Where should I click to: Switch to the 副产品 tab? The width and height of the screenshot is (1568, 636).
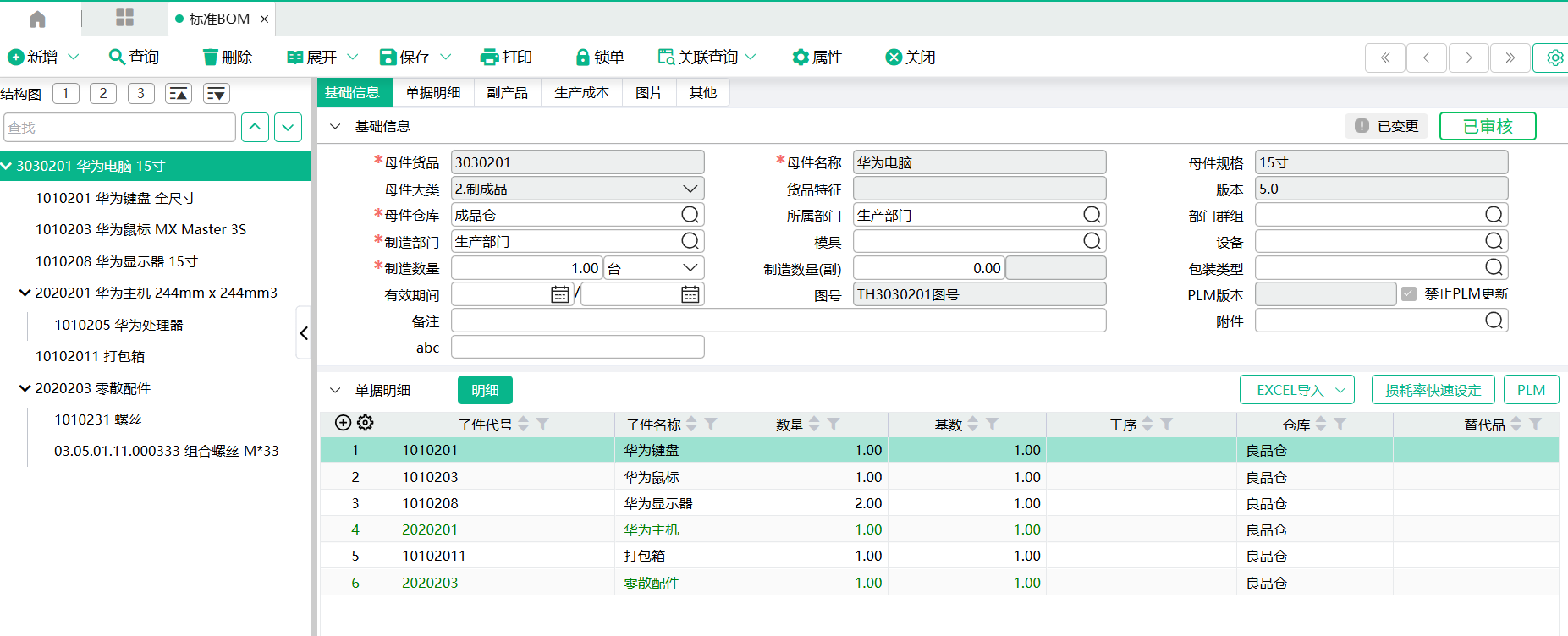coord(507,92)
